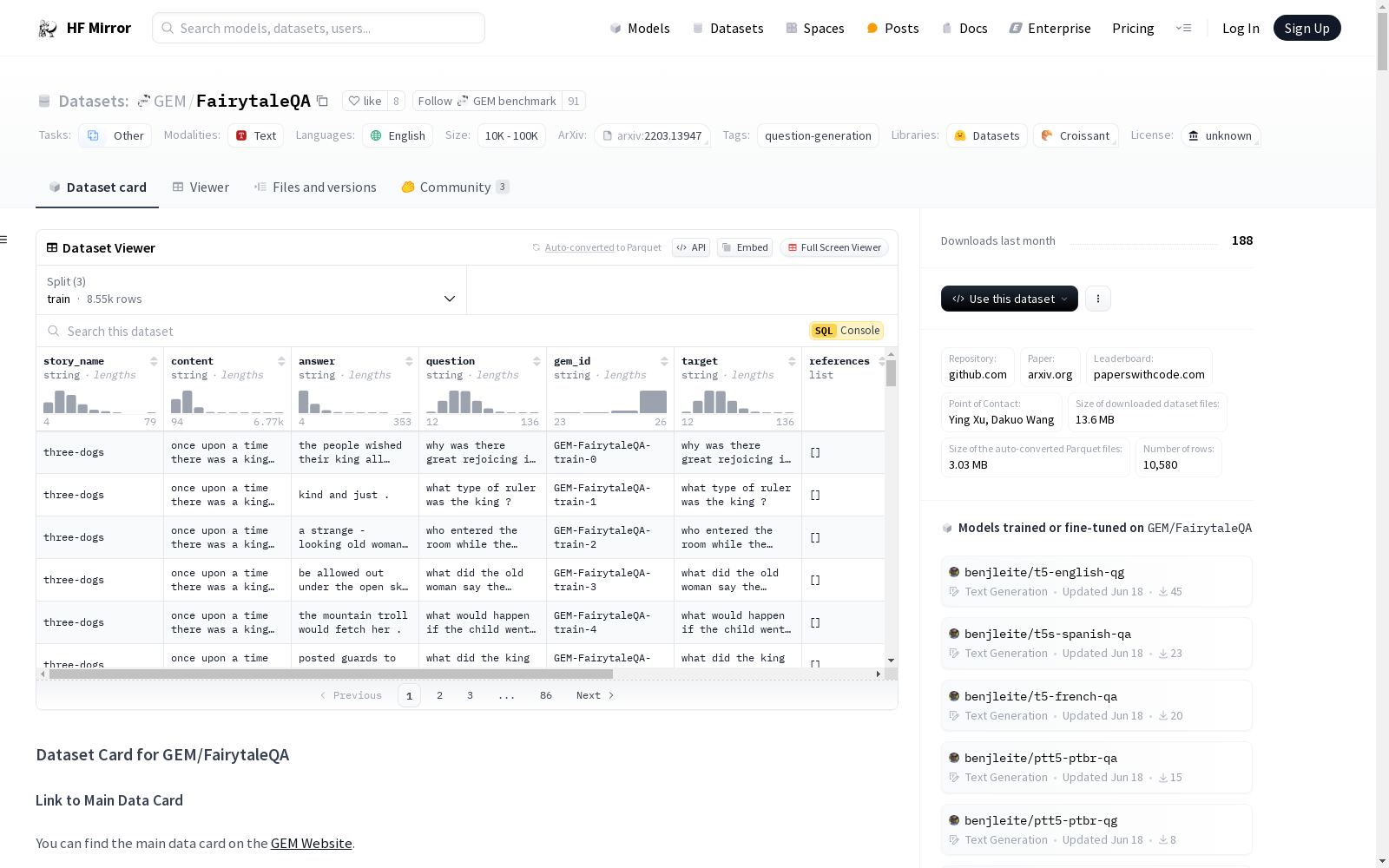Open the arxiv:2203.13947 paper tag
This screenshot has width=1389, height=868.
click(x=652, y=135)
